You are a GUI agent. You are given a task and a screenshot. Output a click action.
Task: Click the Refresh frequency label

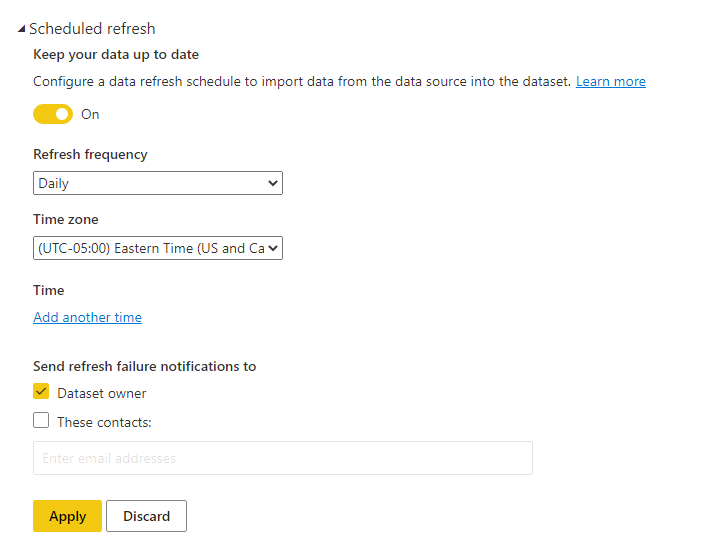click(x=90, y=154)
